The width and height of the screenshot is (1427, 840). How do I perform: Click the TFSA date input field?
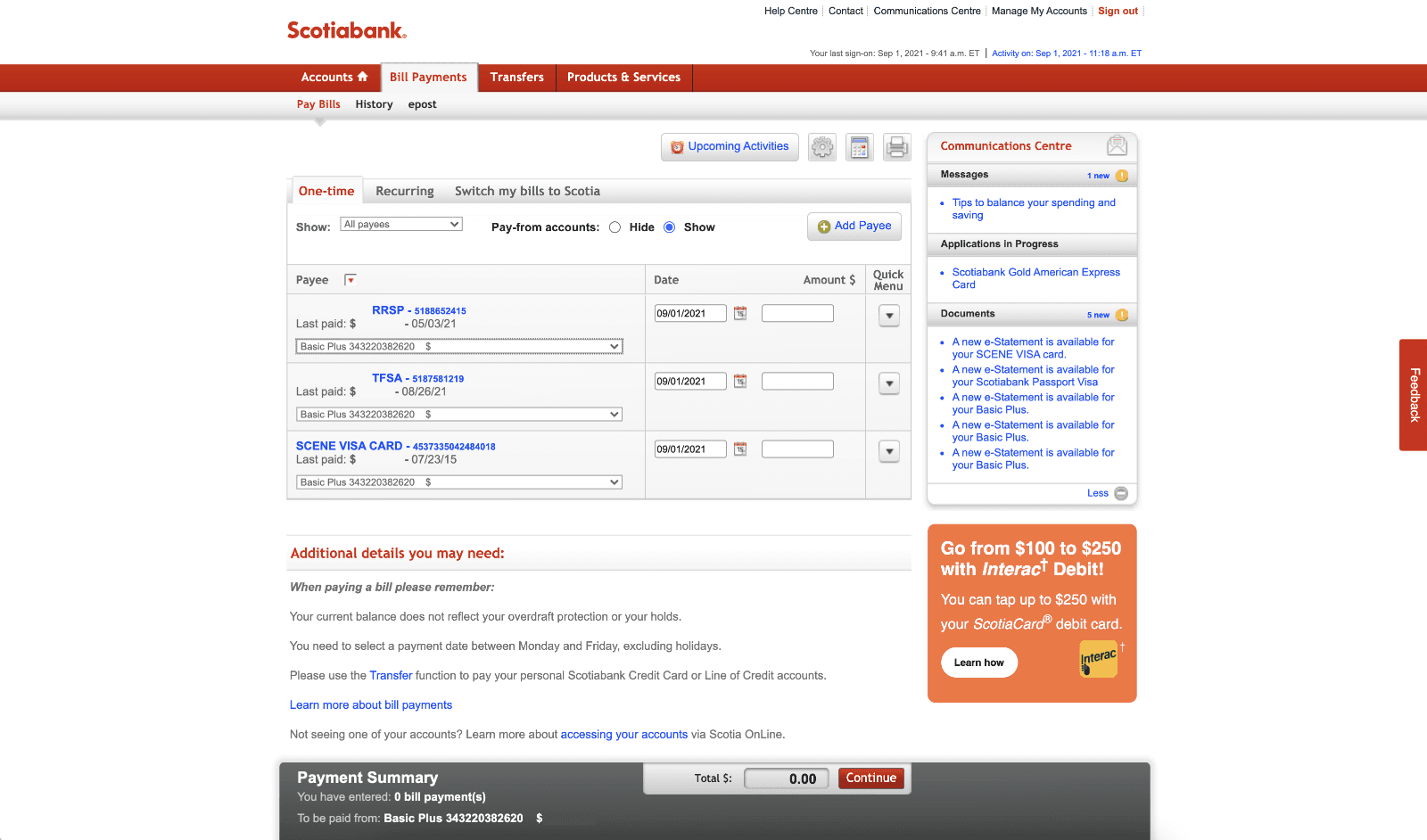pos(690,382)
